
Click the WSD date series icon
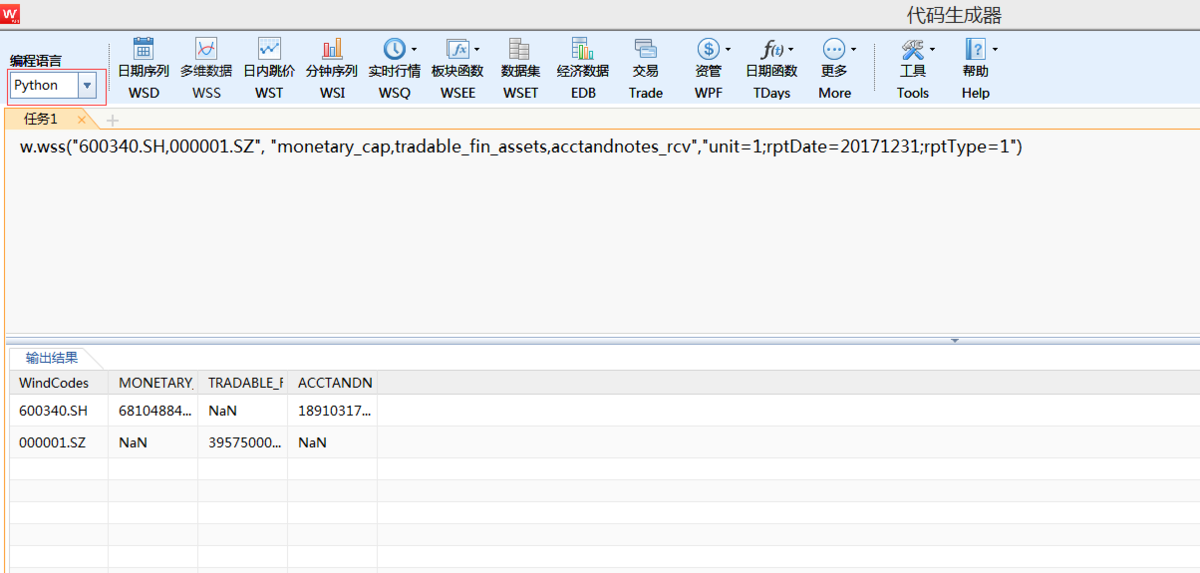(x=143, y=49)
